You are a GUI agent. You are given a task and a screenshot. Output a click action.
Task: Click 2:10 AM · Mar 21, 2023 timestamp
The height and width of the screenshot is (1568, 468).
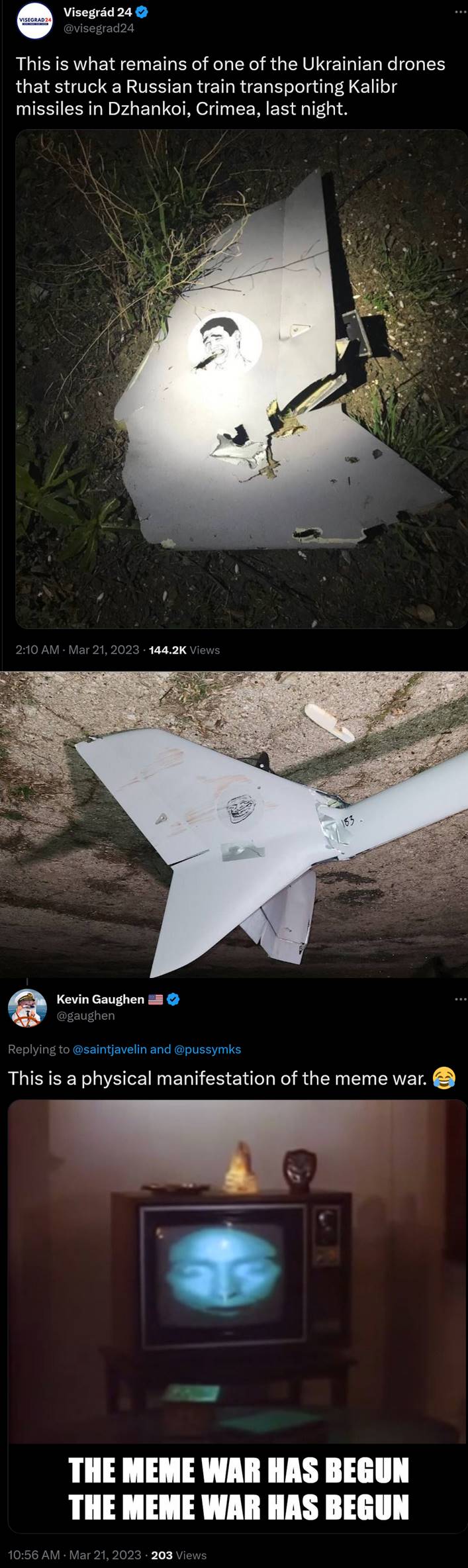[77, 650]
